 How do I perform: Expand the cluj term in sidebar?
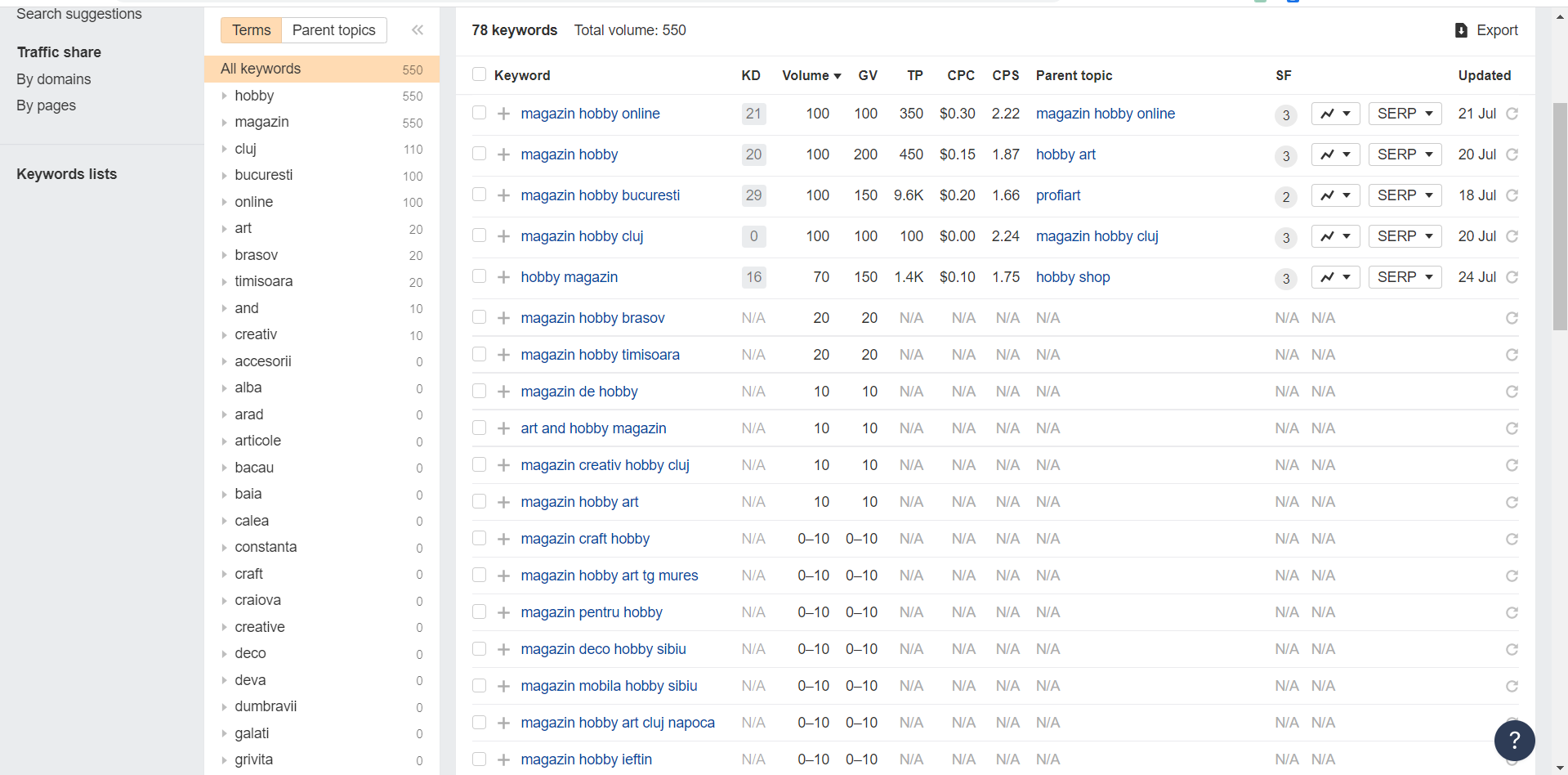click(224, 149)
